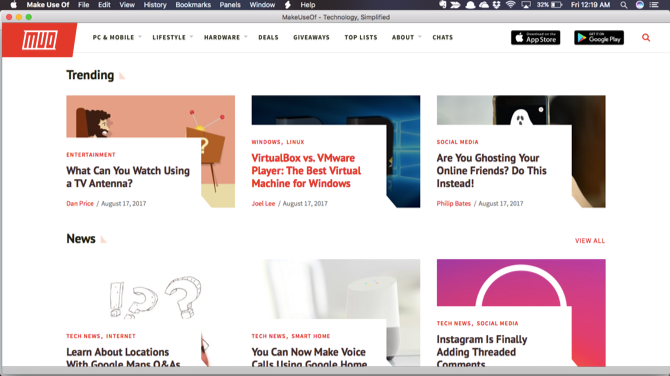Open the Chats nav item
Image resolution: width=670 pixels, height=376 pixels.
tap(443, 38)
